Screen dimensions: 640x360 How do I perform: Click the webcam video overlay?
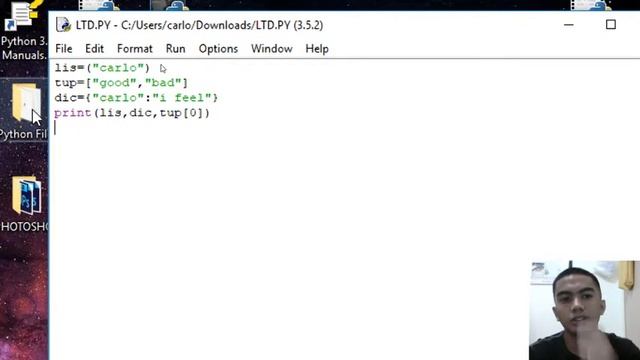pyautogui.click(x=584, y=310)
